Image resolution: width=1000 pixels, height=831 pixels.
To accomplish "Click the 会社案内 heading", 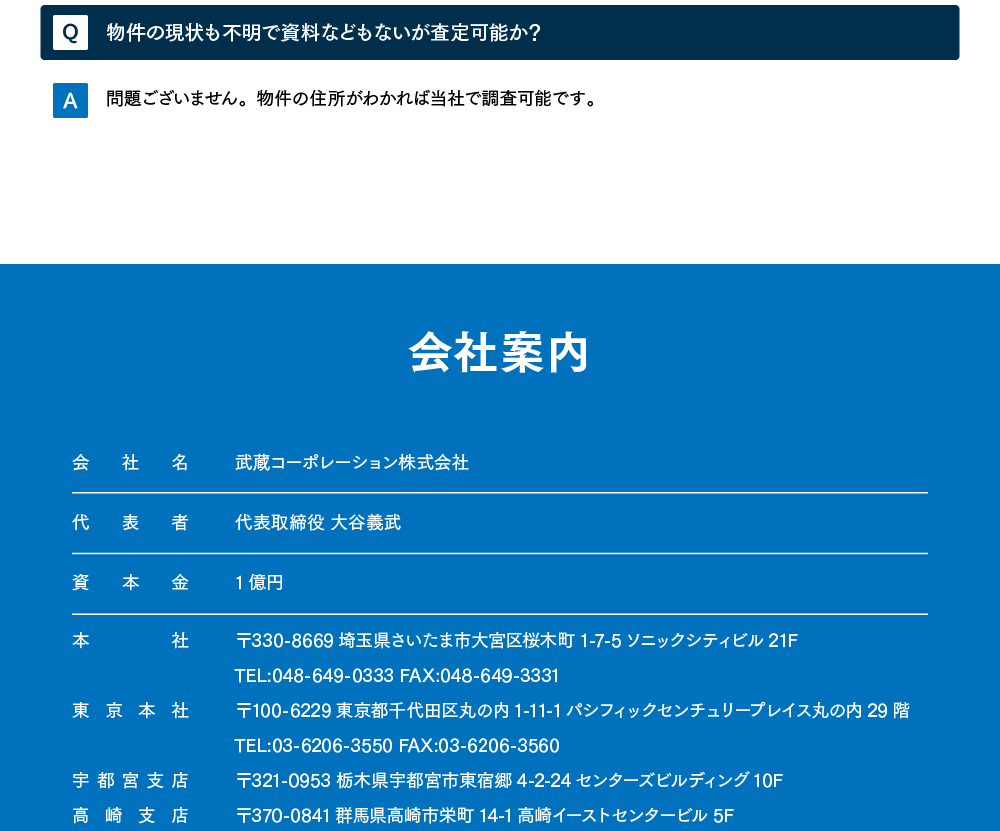I will pyautogui.click(x=499, y=353).
